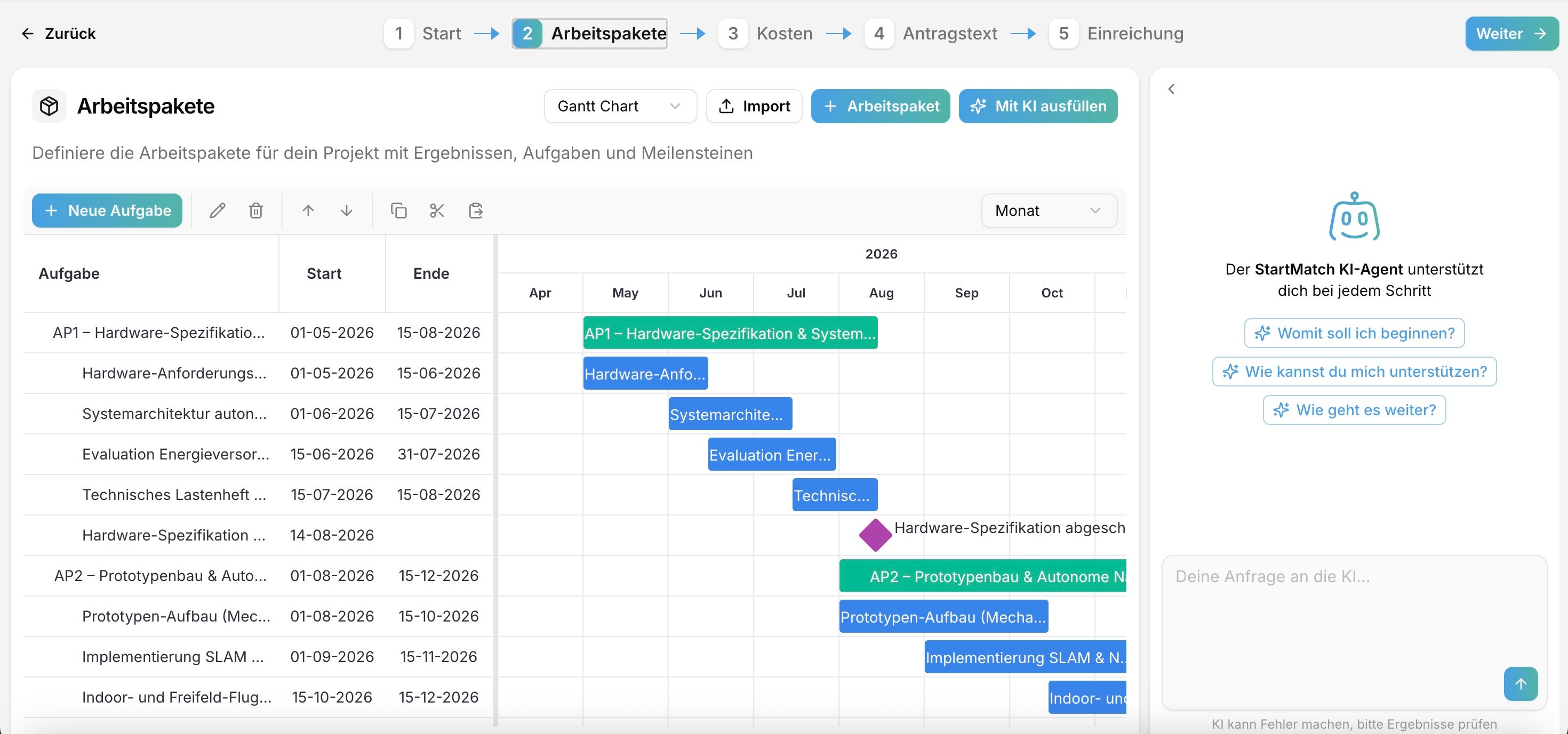Click the Arbeitspakete cube icon
The height and width of the screenshot is (734, 1568).
[49, 106]
